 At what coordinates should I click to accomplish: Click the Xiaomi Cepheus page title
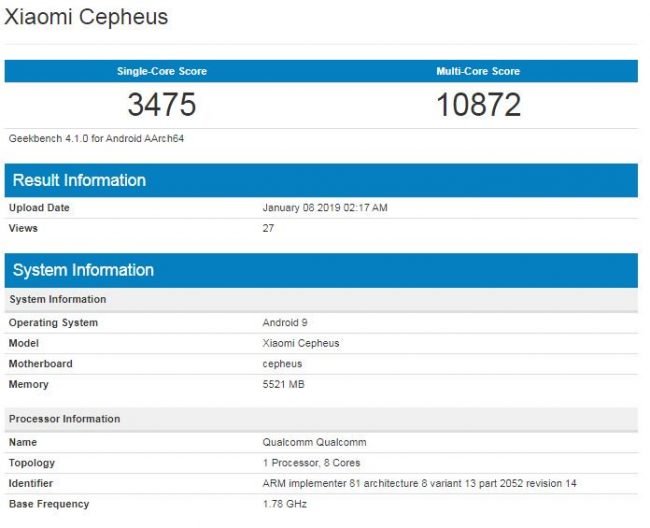86,17
